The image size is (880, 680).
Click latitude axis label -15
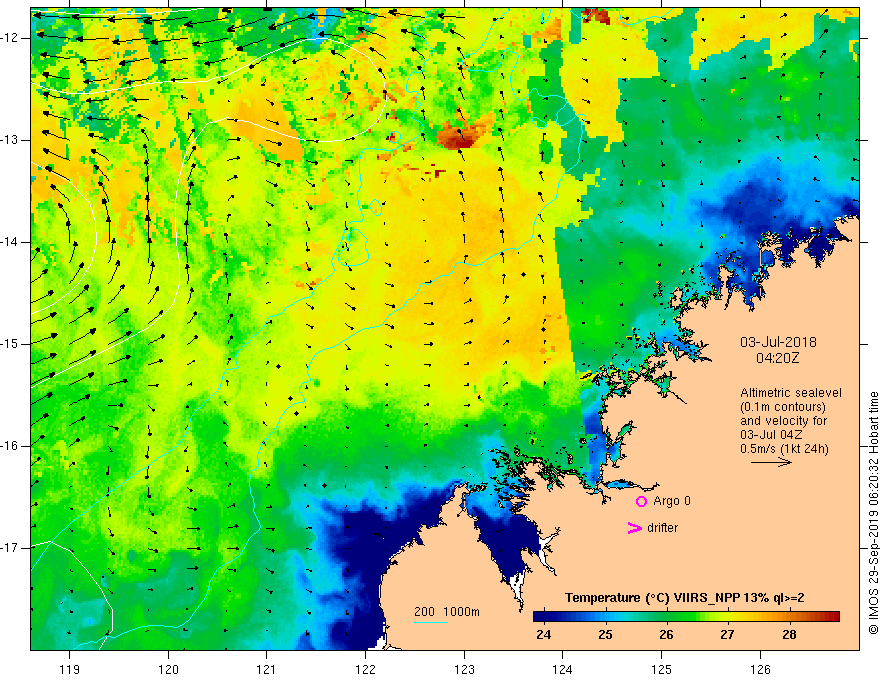[x=10, y=344]
